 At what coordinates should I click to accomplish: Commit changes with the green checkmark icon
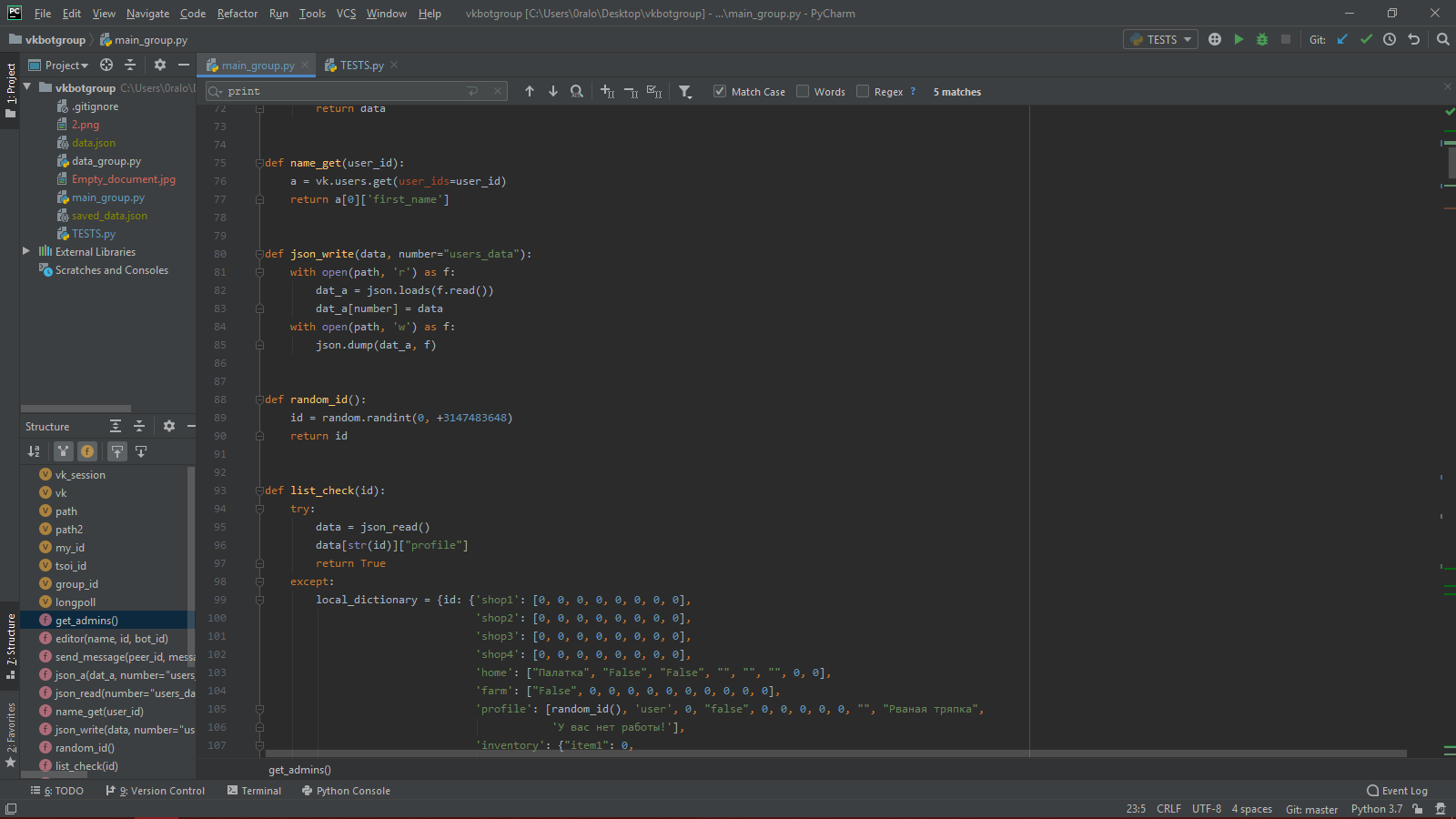tap(1366, 39)
